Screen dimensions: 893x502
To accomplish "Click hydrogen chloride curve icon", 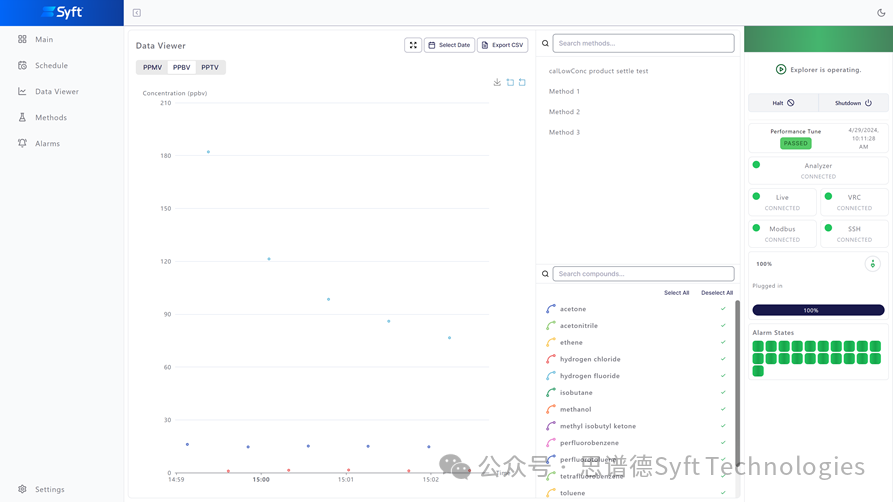I will (x=551, y=359).
